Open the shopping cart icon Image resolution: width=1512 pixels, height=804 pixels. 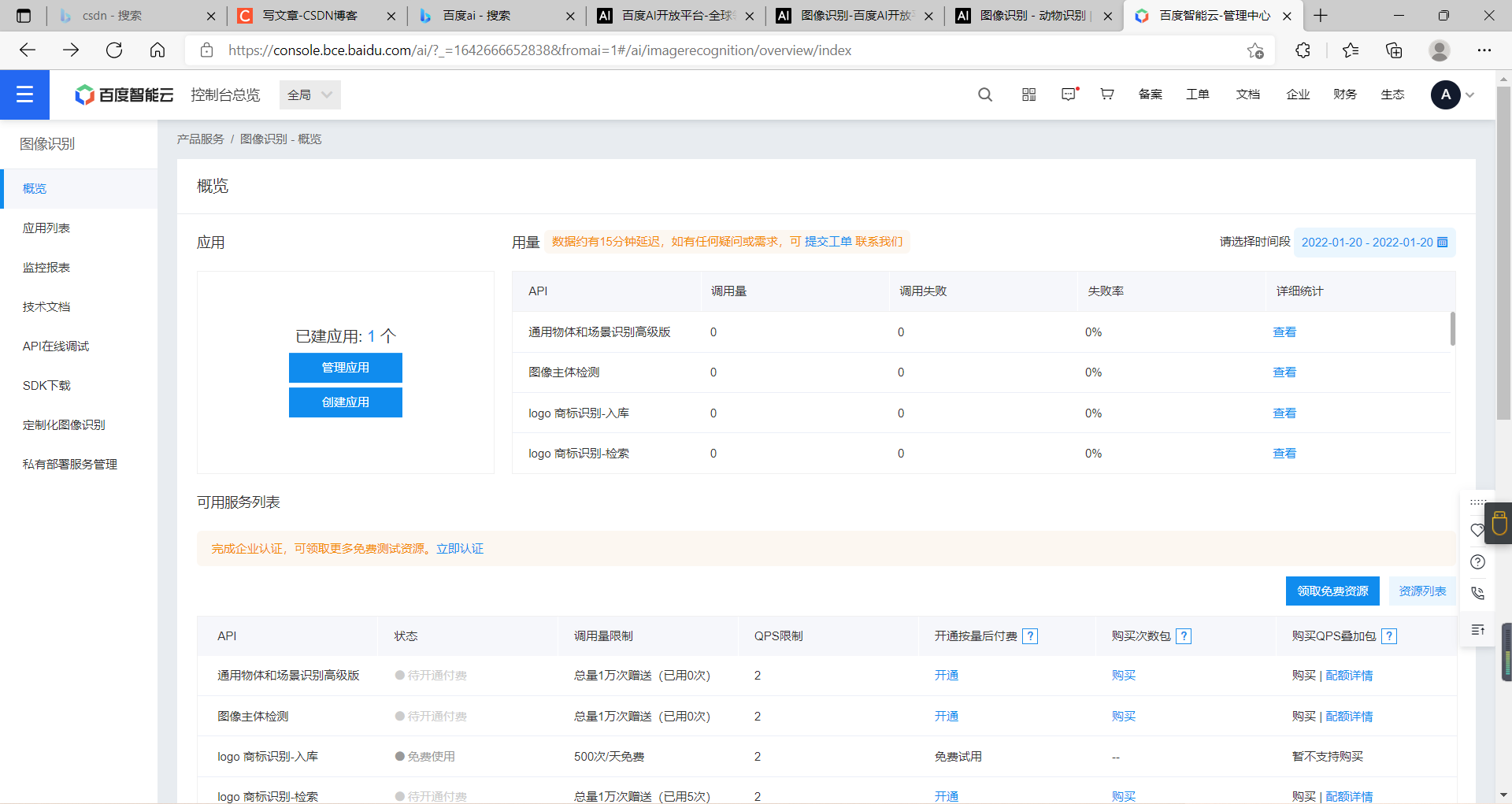pyautogui.click(x=1107, y=94)
